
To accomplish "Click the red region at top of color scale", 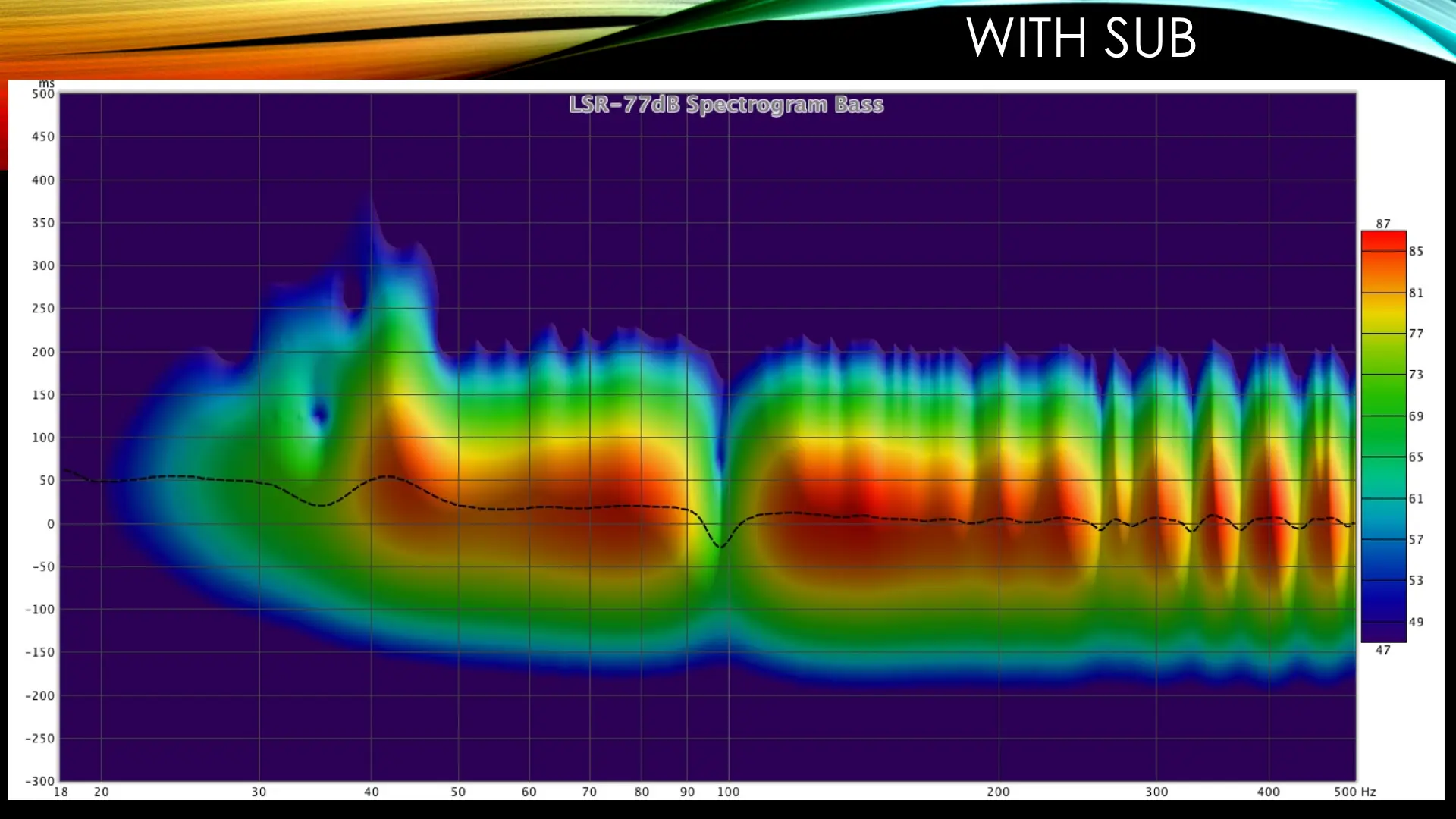I will click(1383, 240).
